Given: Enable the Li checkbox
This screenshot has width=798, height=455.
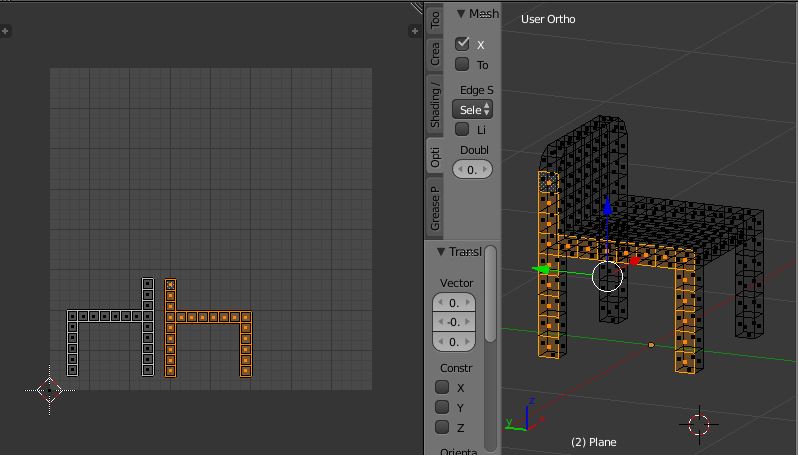Looking at the screenshot, I should (x=462, y=129).
